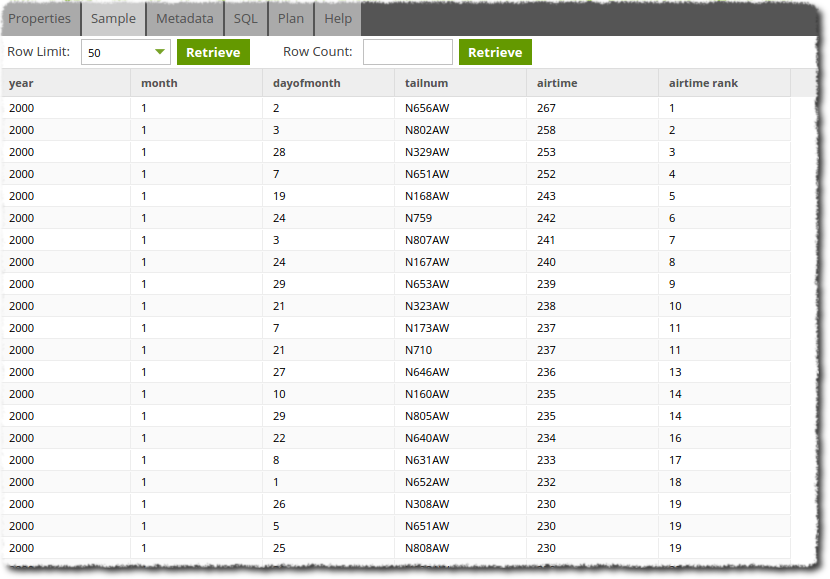
Task: Open the Metadata tab
Action: [x=185, y=19]
